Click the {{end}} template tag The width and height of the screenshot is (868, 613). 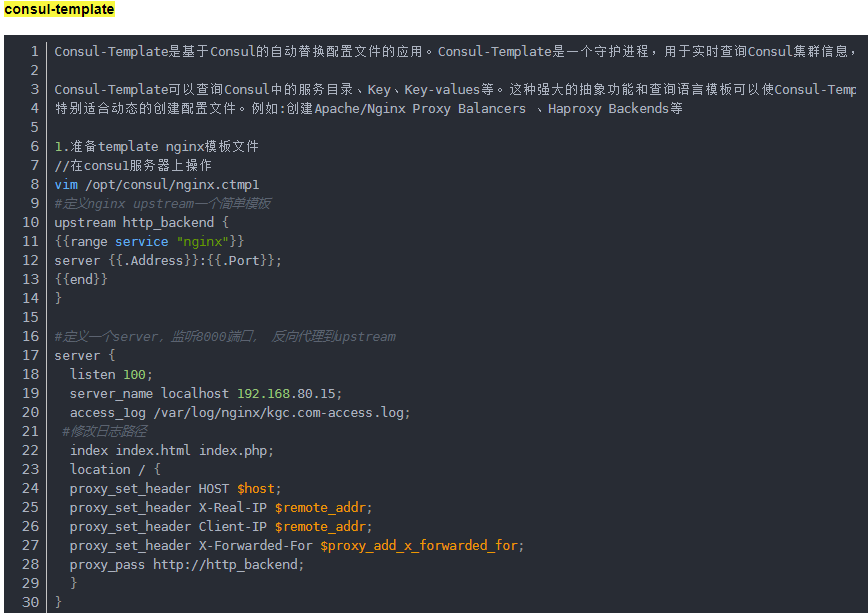point(81,280)
